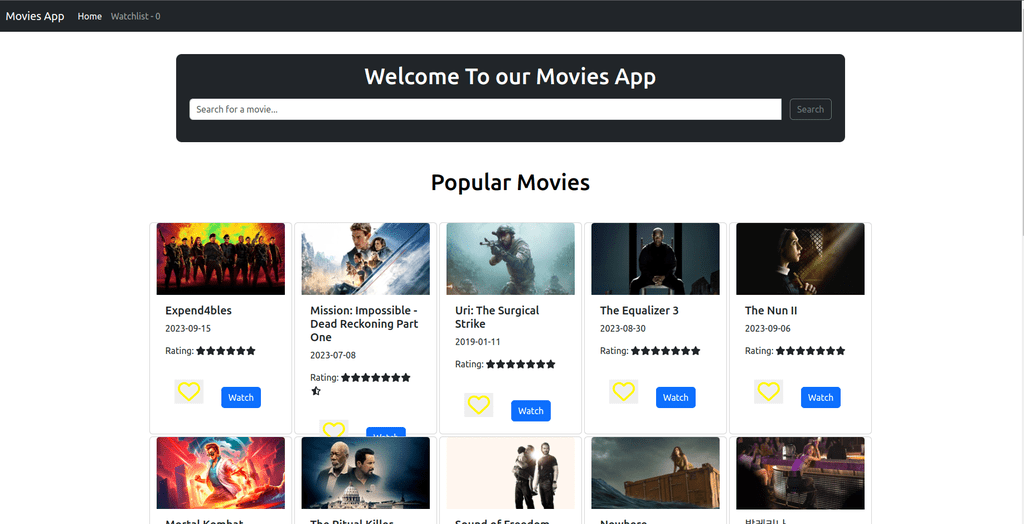Click the page vertical scrollbar
The width and height of the screenshot is (1024, 524).
[x=1021, y=118]
